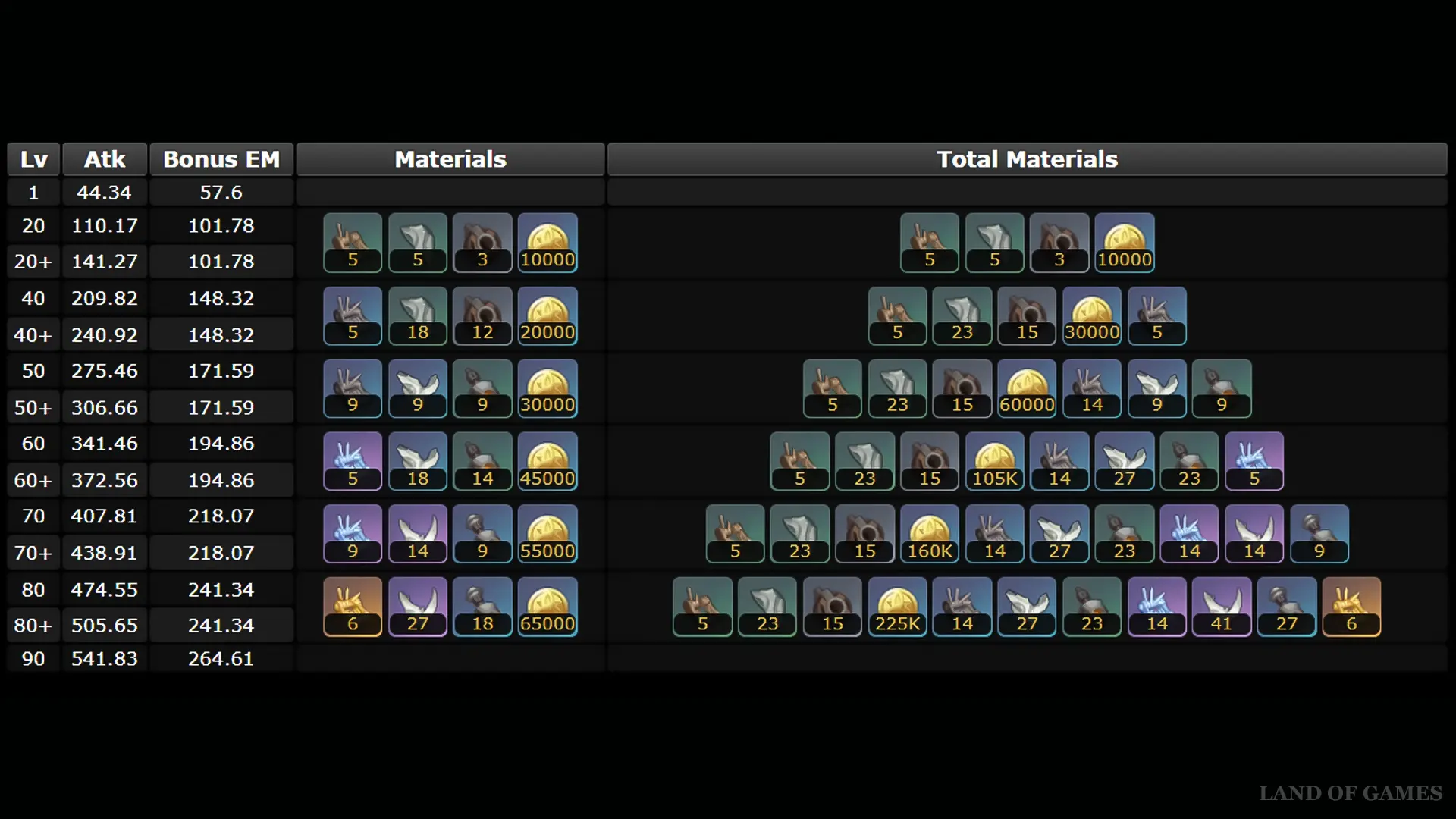Image resolution: width=1456 pixels, height=819 pixels.
Task: Click the 10000 Mora icon in Total Materials
Action: click(1125, 243)
